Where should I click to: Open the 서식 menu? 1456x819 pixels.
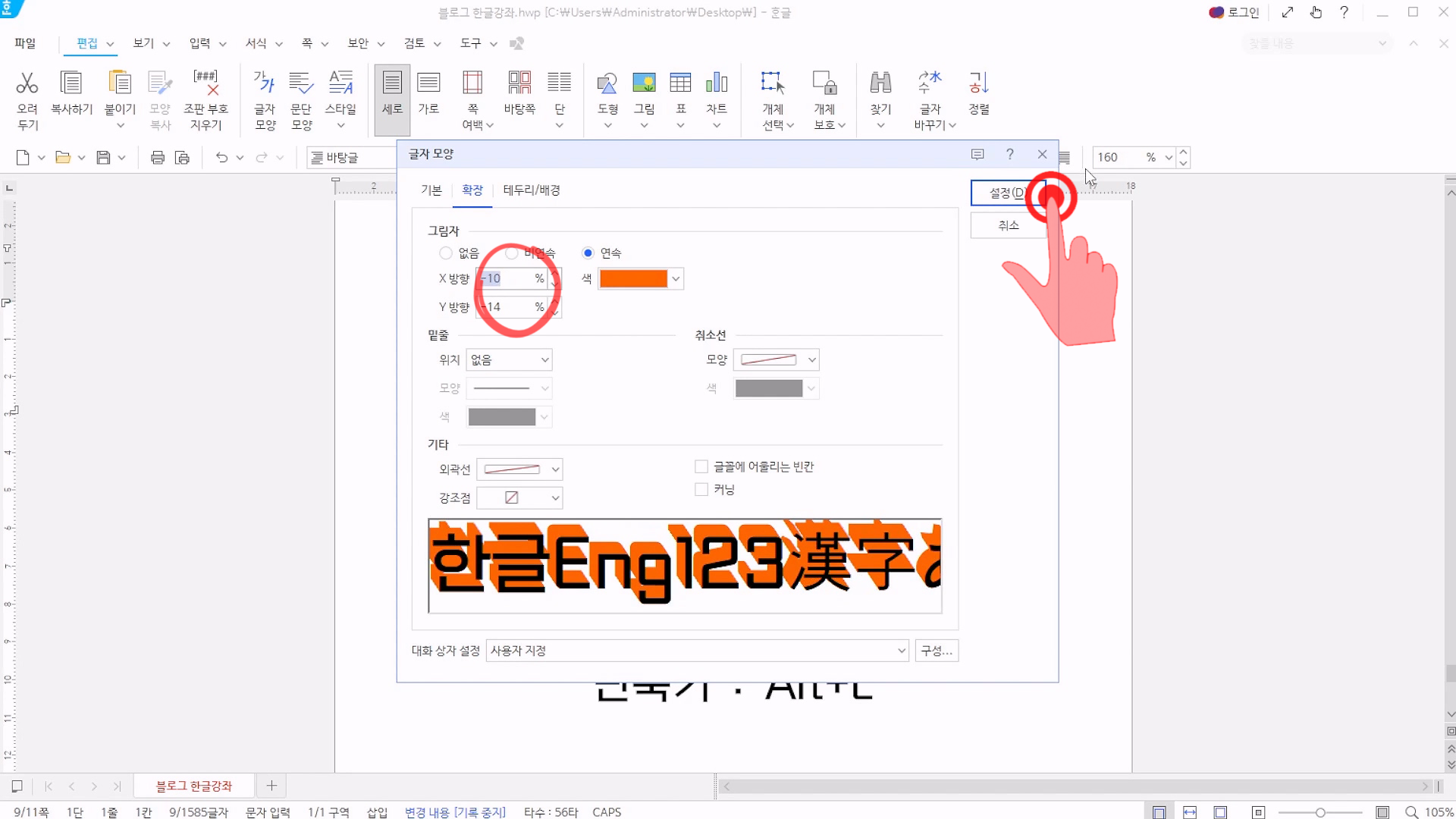tap(256, 43)
